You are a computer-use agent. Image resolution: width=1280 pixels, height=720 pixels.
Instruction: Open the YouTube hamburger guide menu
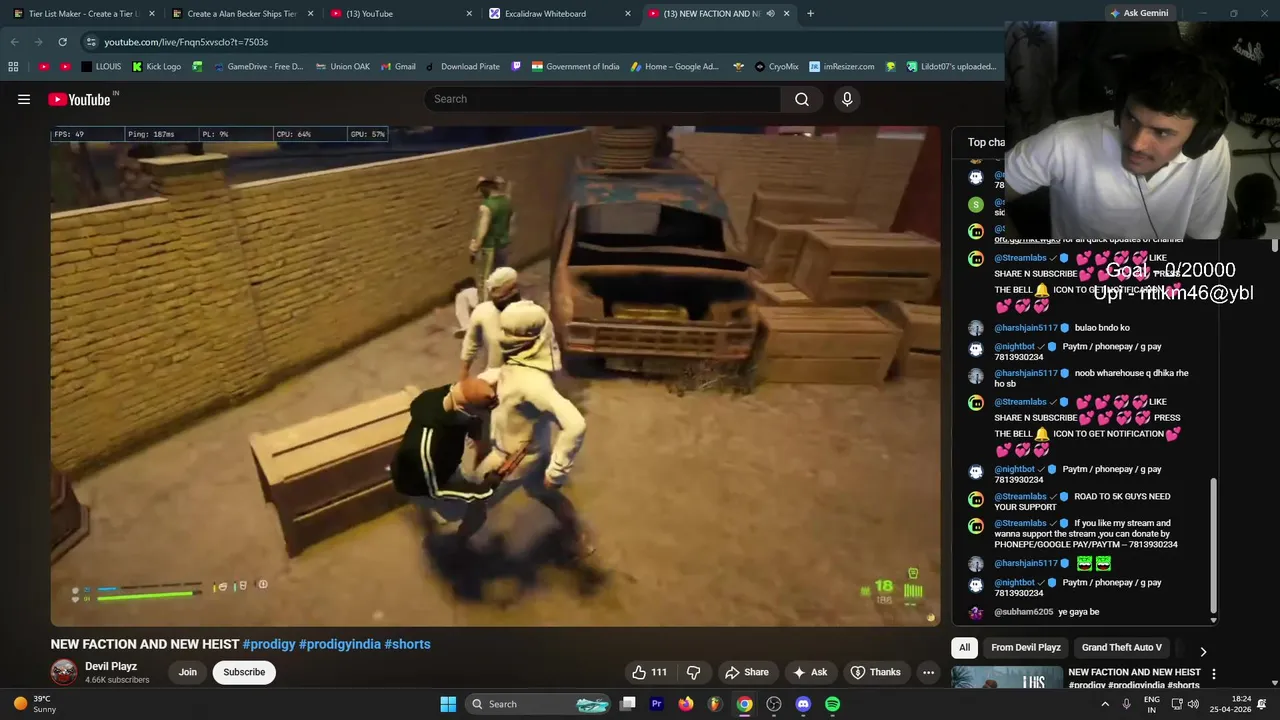(24, 99)
